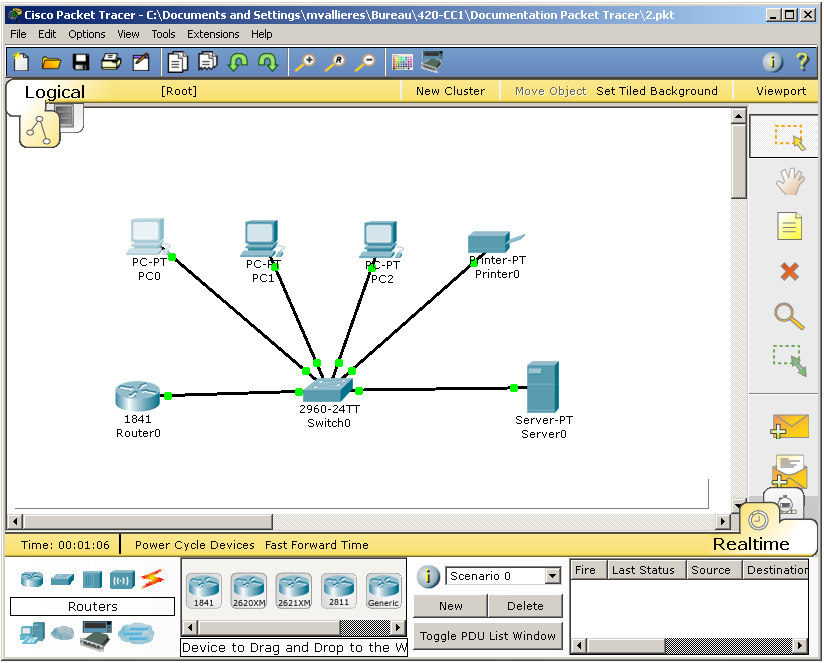The image size is (824, 663).
Task: Pick the Place Note tool
Action: tap(789, 226)
